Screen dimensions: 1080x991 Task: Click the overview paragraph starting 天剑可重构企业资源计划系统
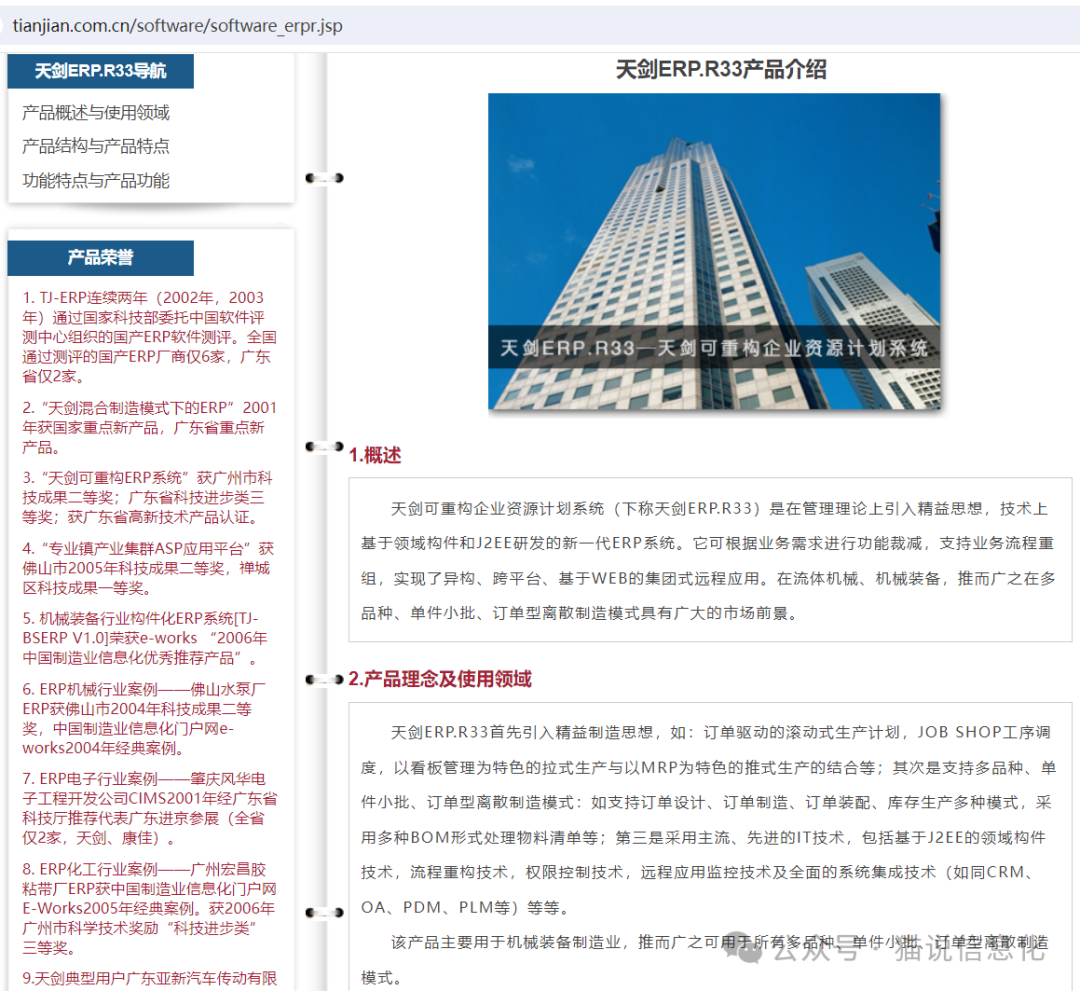[708, 561]
